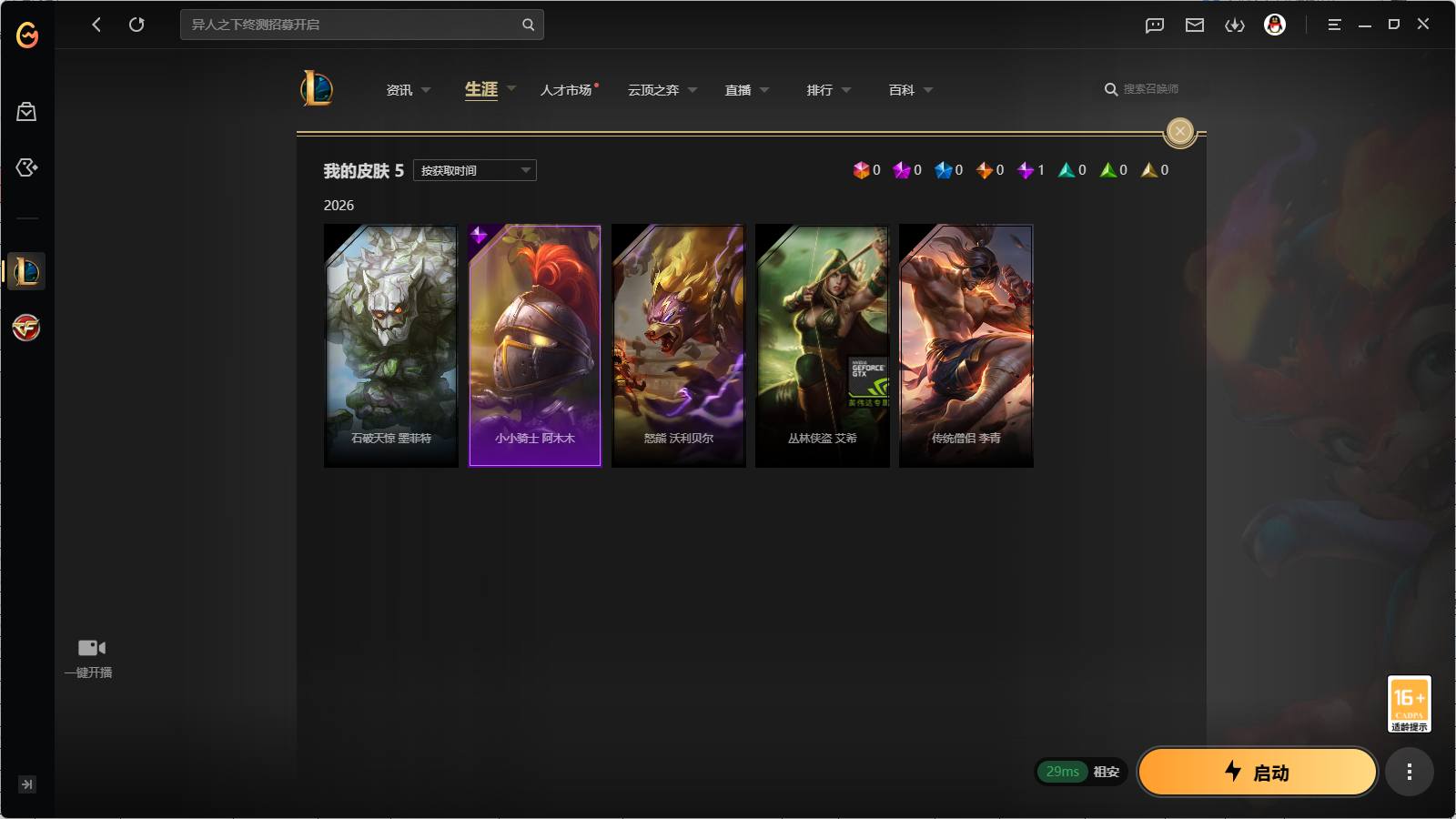This screenshot has height=819, width=1456.
Task: Expand the 百科 menu
Action: 911,90
